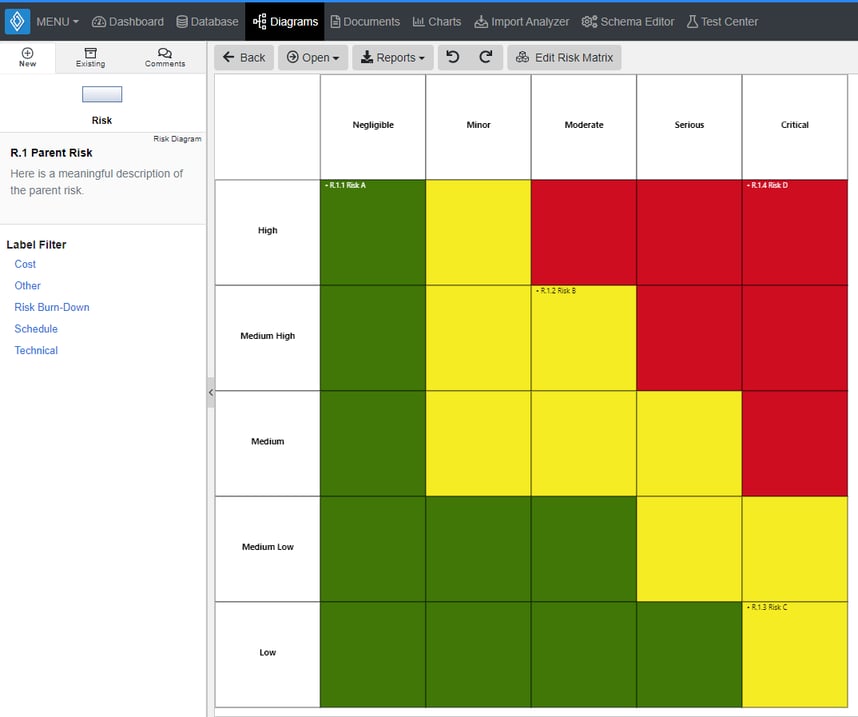Open the Comments panel
The image size is (858, 717).
click(164, 57)
